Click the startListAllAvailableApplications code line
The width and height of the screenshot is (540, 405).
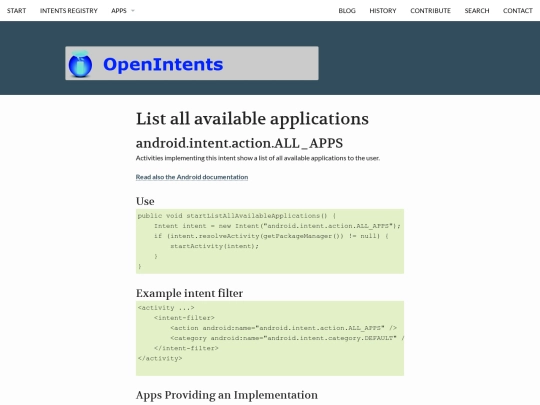click(x=236, y=216)
